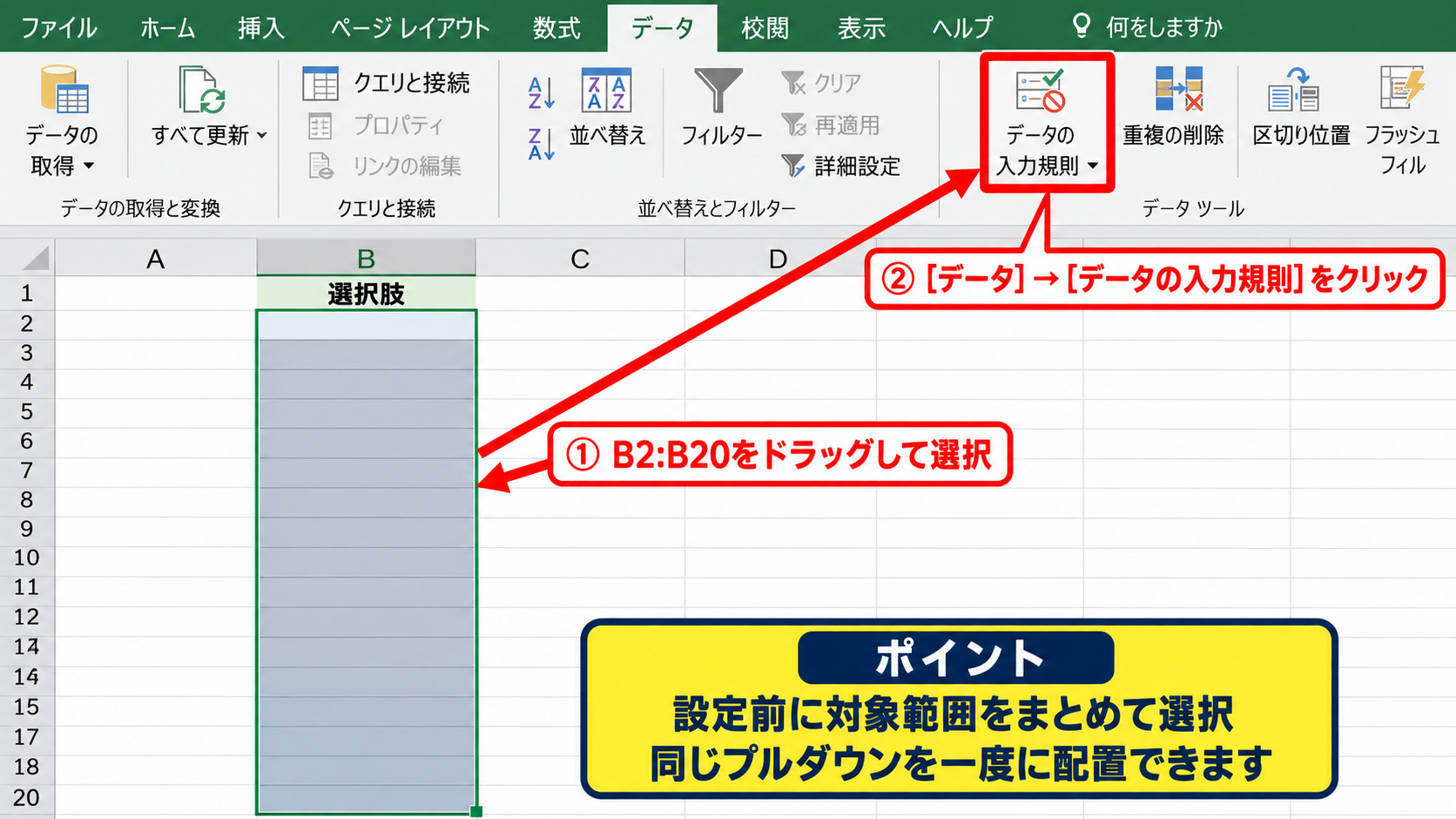This screenshot has height=819, width=1456.
Task: Click the 重複の削除 icon
Action: (x=1179, y=89)
